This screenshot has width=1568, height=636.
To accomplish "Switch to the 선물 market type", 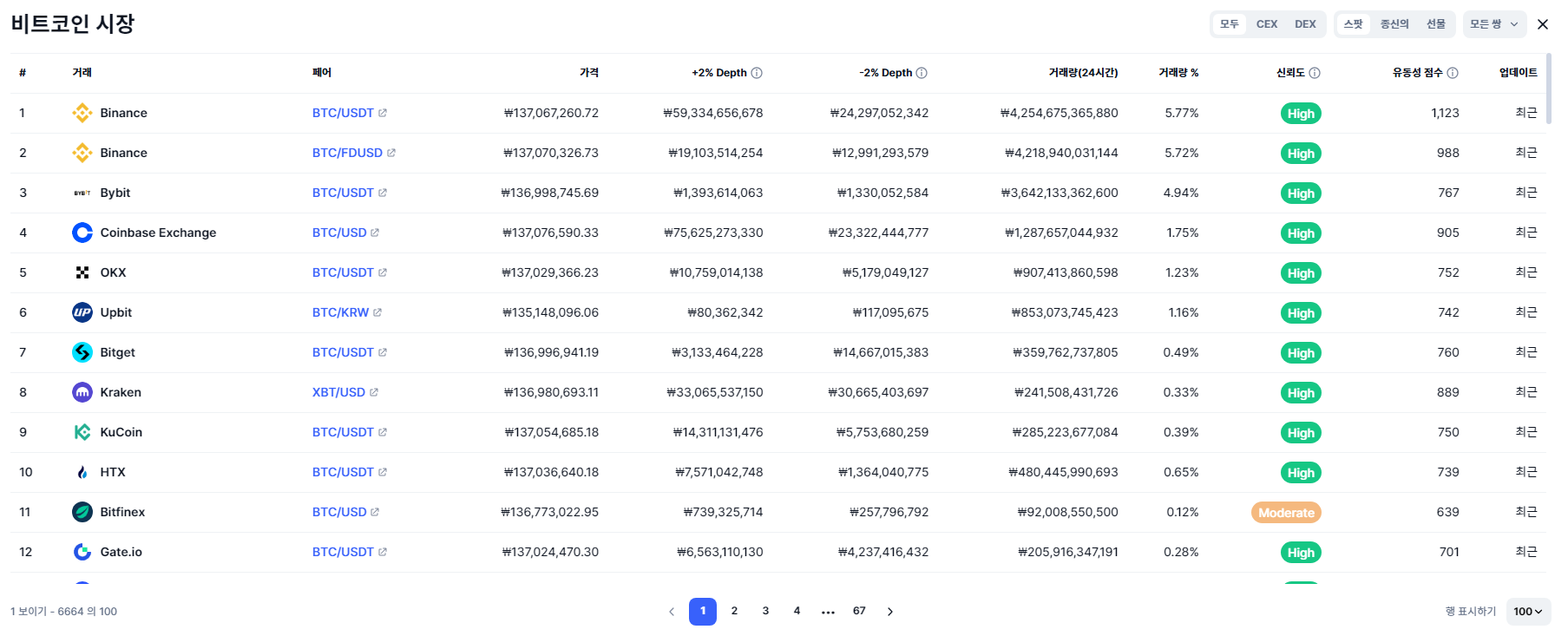I will point(1436,24).
